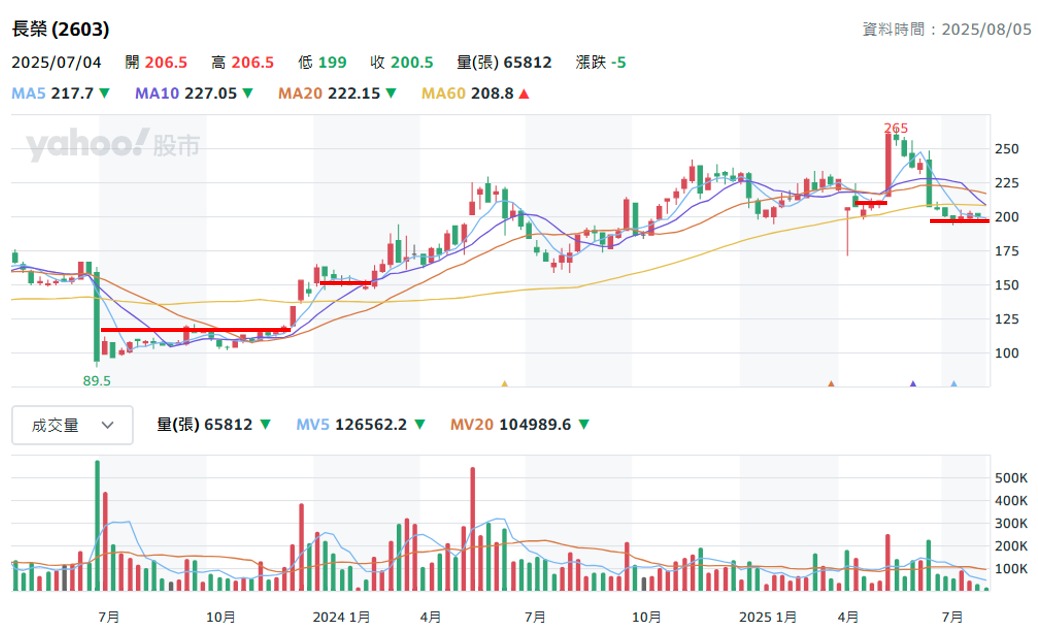The width and height of the screenshot is (1038, 625).
Task: Click the 125 price axis label
Action: [x=1007, y=319]
